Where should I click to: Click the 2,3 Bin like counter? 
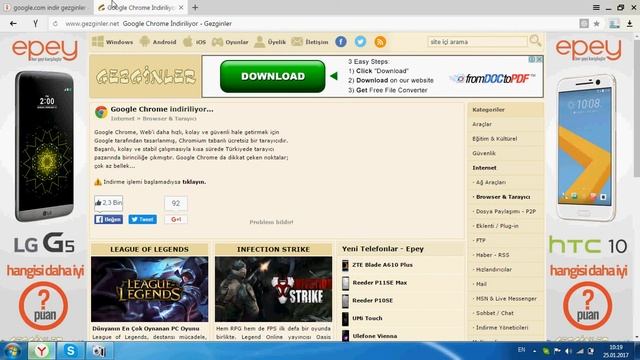109,203
